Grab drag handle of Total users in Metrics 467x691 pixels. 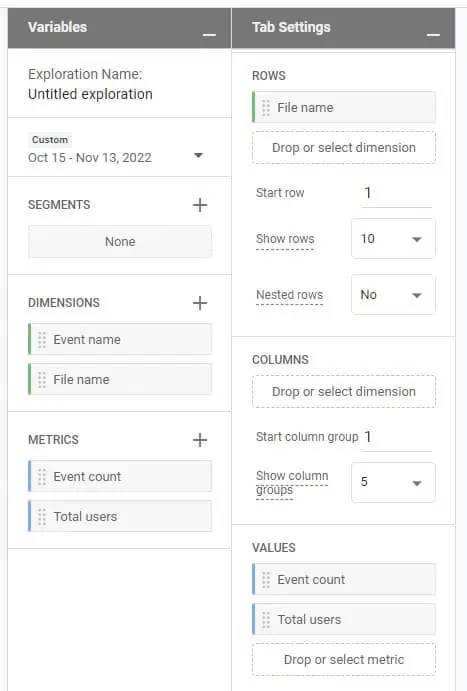42,516
